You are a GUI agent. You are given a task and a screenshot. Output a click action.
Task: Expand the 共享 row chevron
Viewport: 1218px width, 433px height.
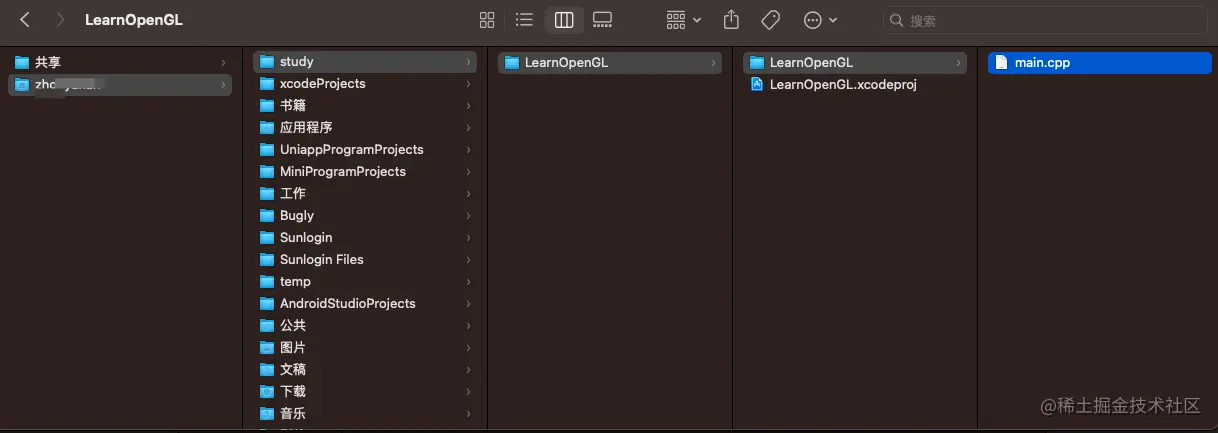click(x=223, y=62)
